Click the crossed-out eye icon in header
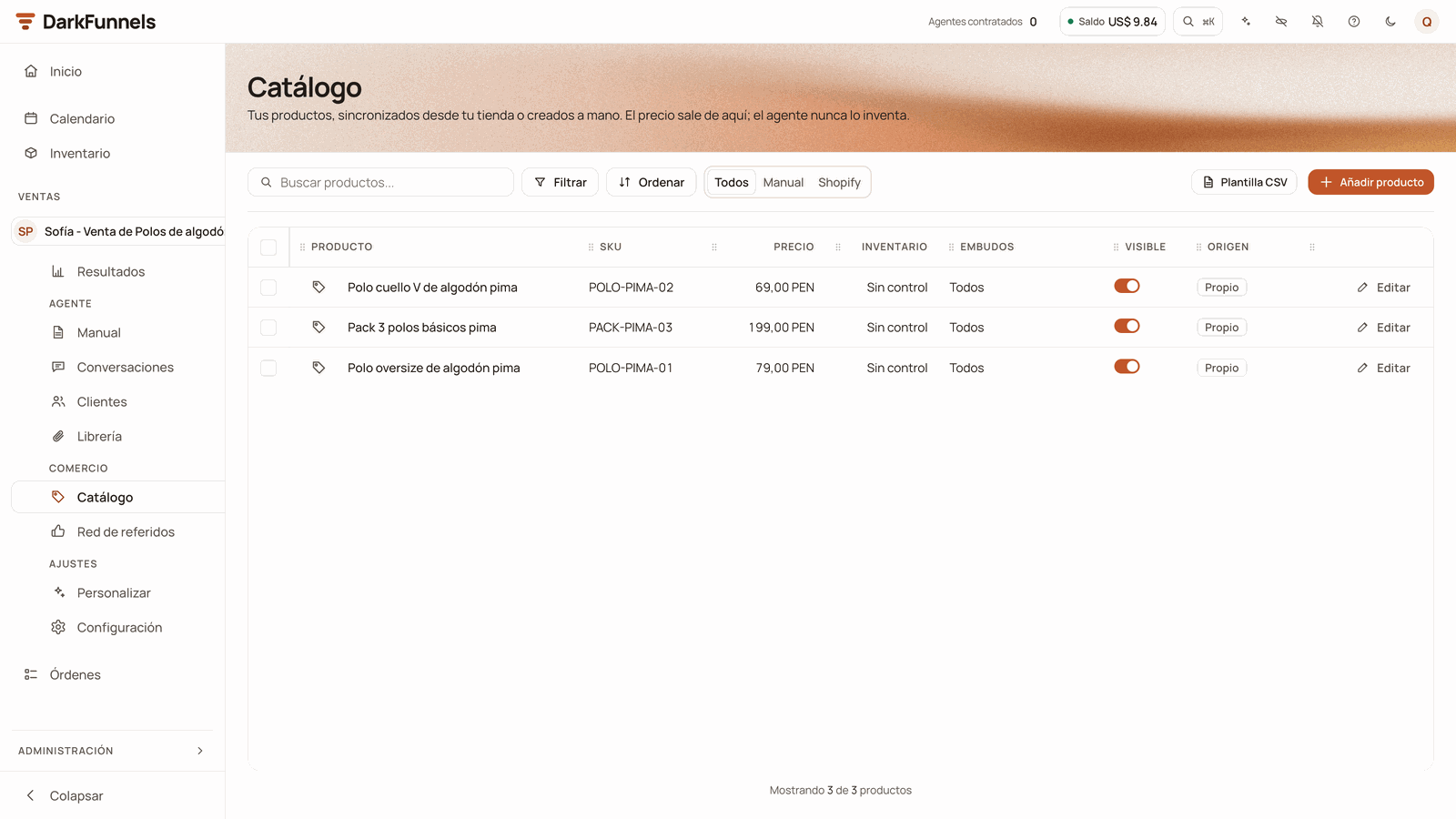The width and height of the screenshot is (1456, 819). click(x=1281, y=21)
